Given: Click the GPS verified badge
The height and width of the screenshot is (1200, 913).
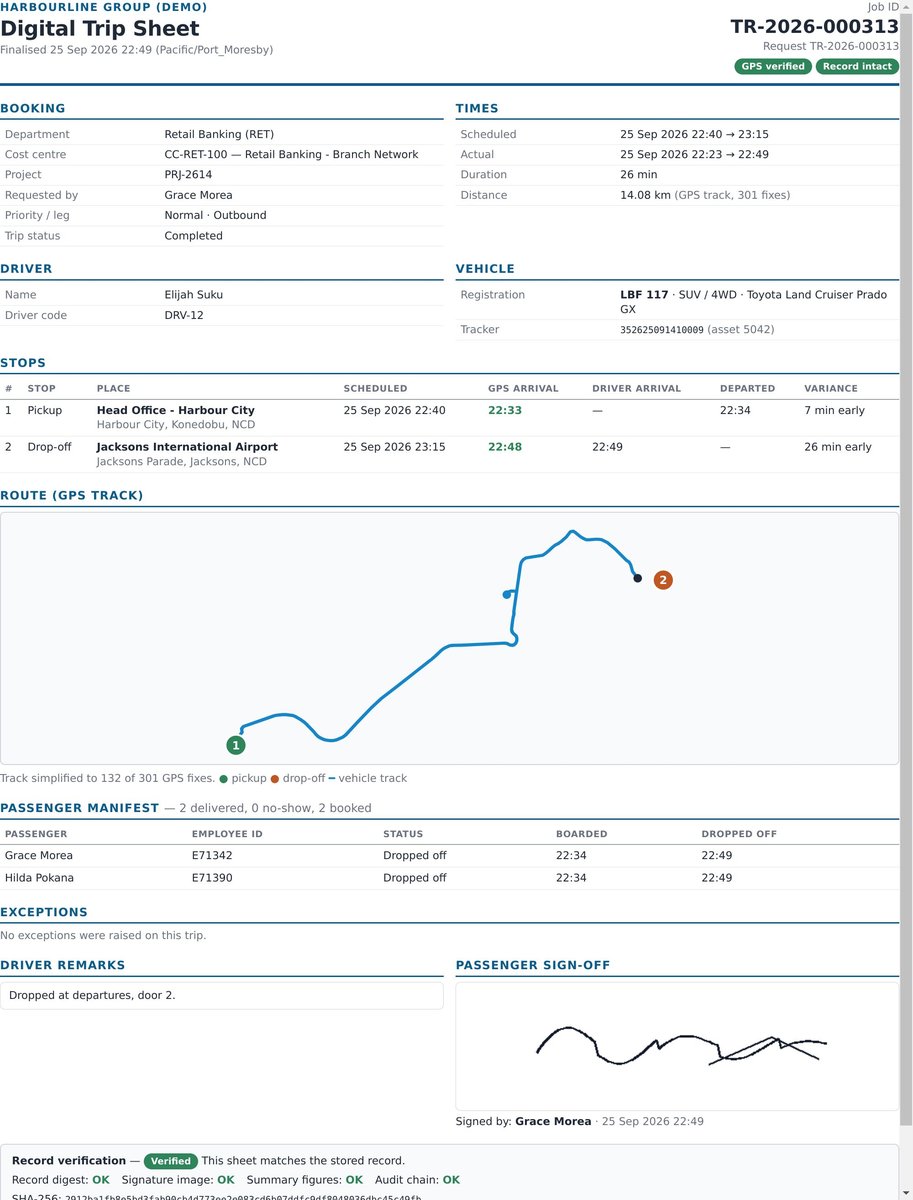Looking at the screenshot, I should coord(772,67).
